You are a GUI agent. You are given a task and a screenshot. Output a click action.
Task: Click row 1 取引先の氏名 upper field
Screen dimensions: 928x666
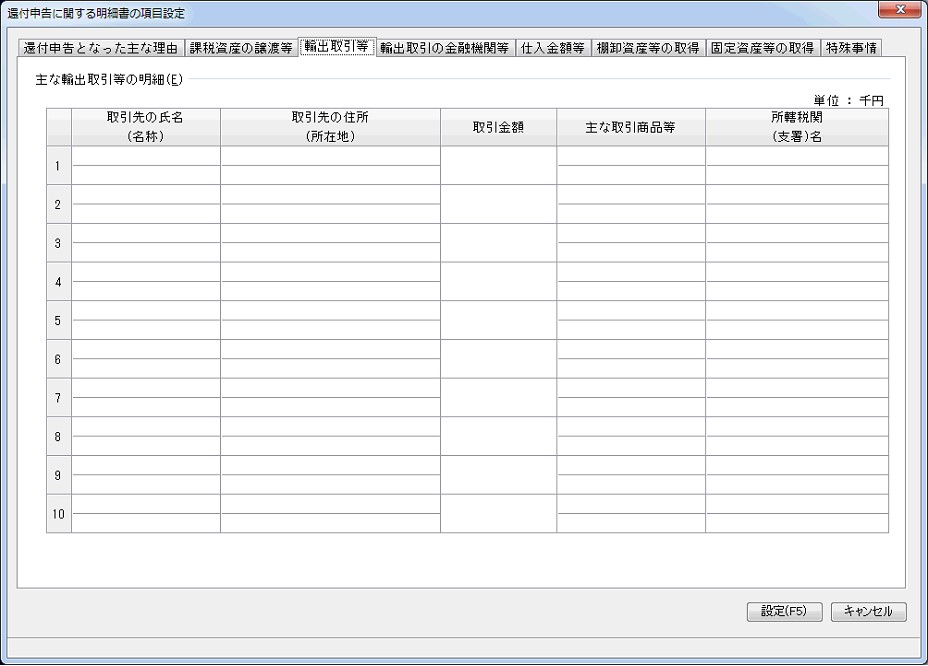tap(146, 156)
